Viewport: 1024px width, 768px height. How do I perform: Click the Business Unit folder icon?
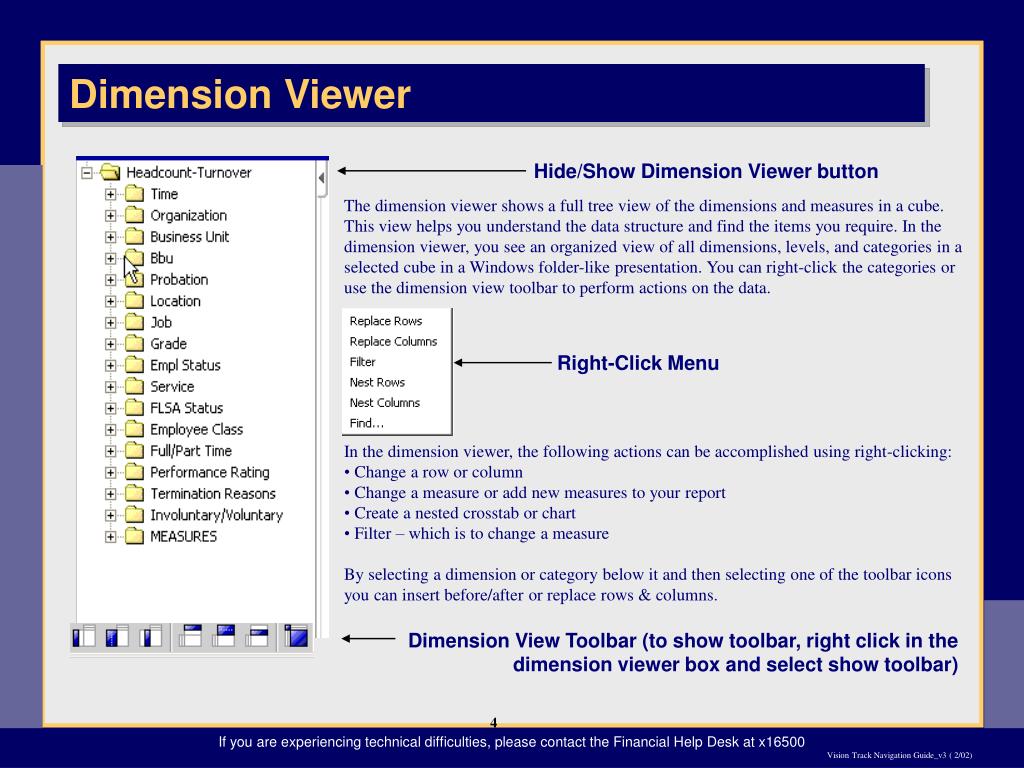(134, 236)
